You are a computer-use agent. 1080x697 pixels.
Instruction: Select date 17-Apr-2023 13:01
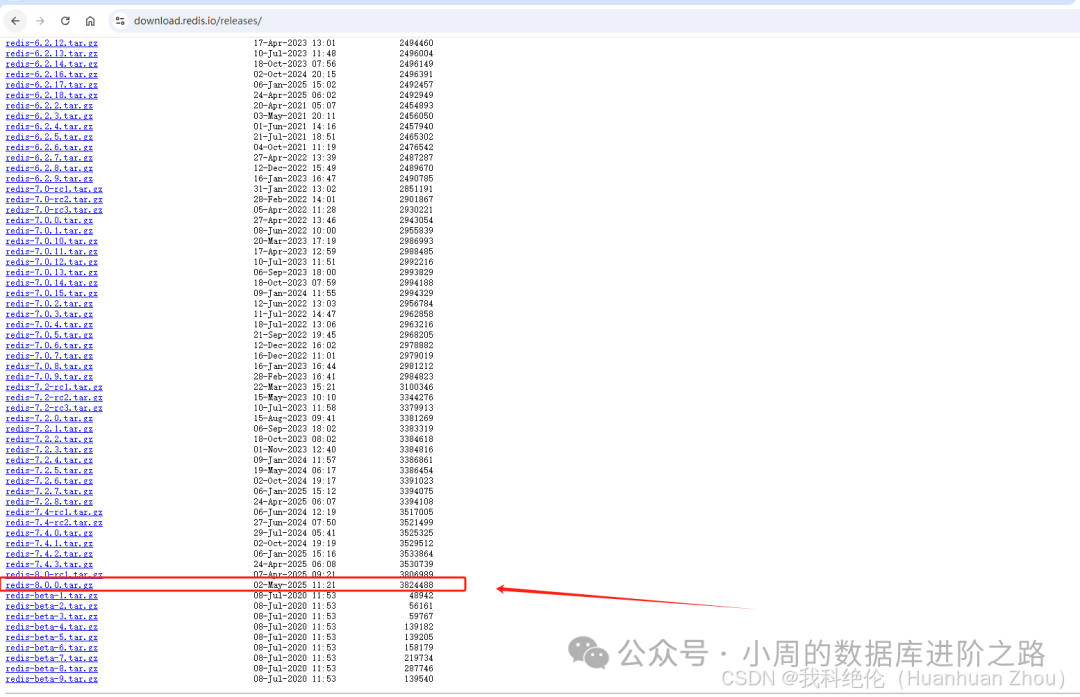tap(295, 43)
